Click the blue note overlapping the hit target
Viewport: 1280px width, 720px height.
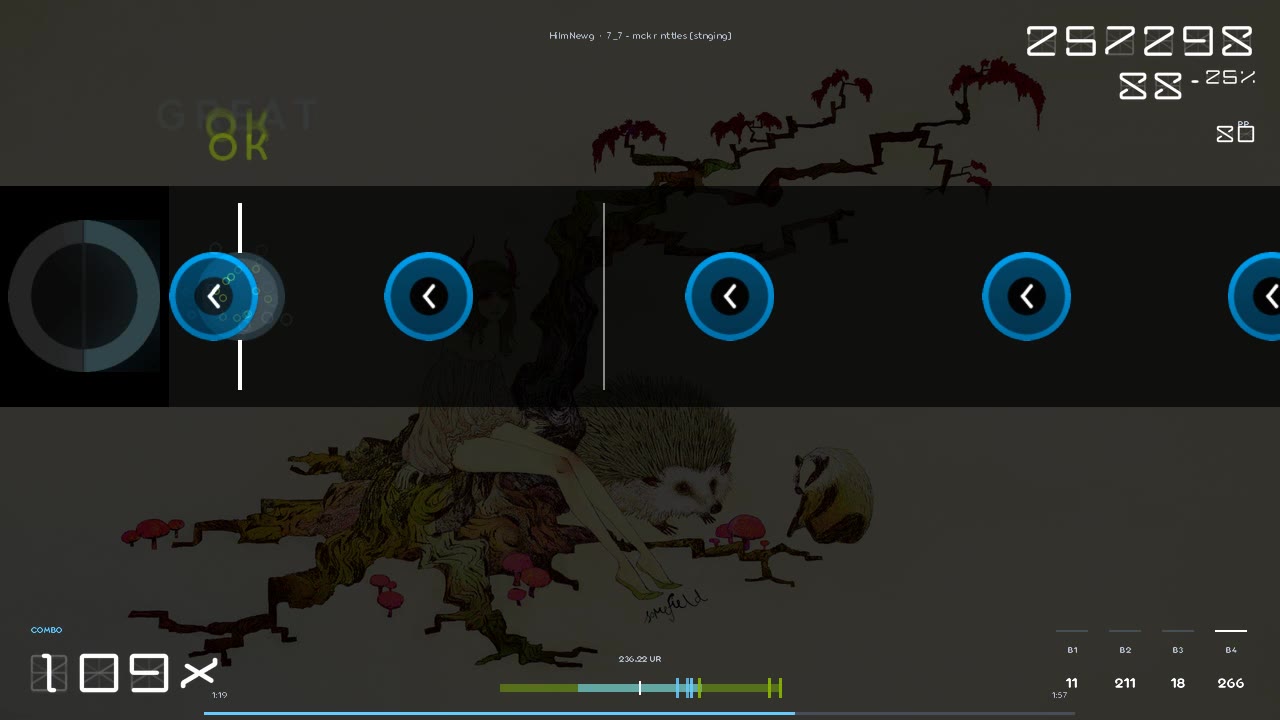[x=214, y=296]
